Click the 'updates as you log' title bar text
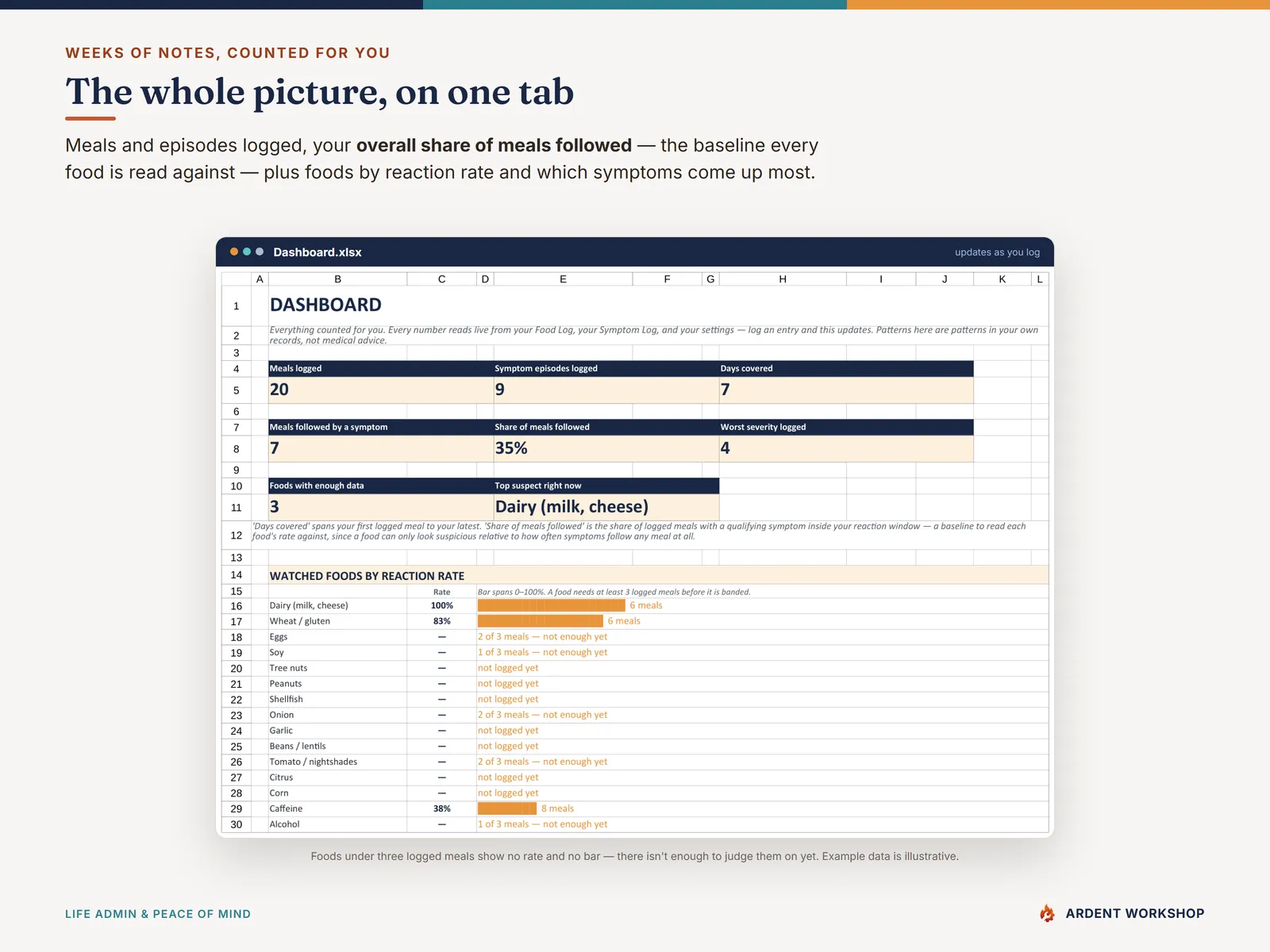Viewport: 1270px width, 952px height. (997, 252)
